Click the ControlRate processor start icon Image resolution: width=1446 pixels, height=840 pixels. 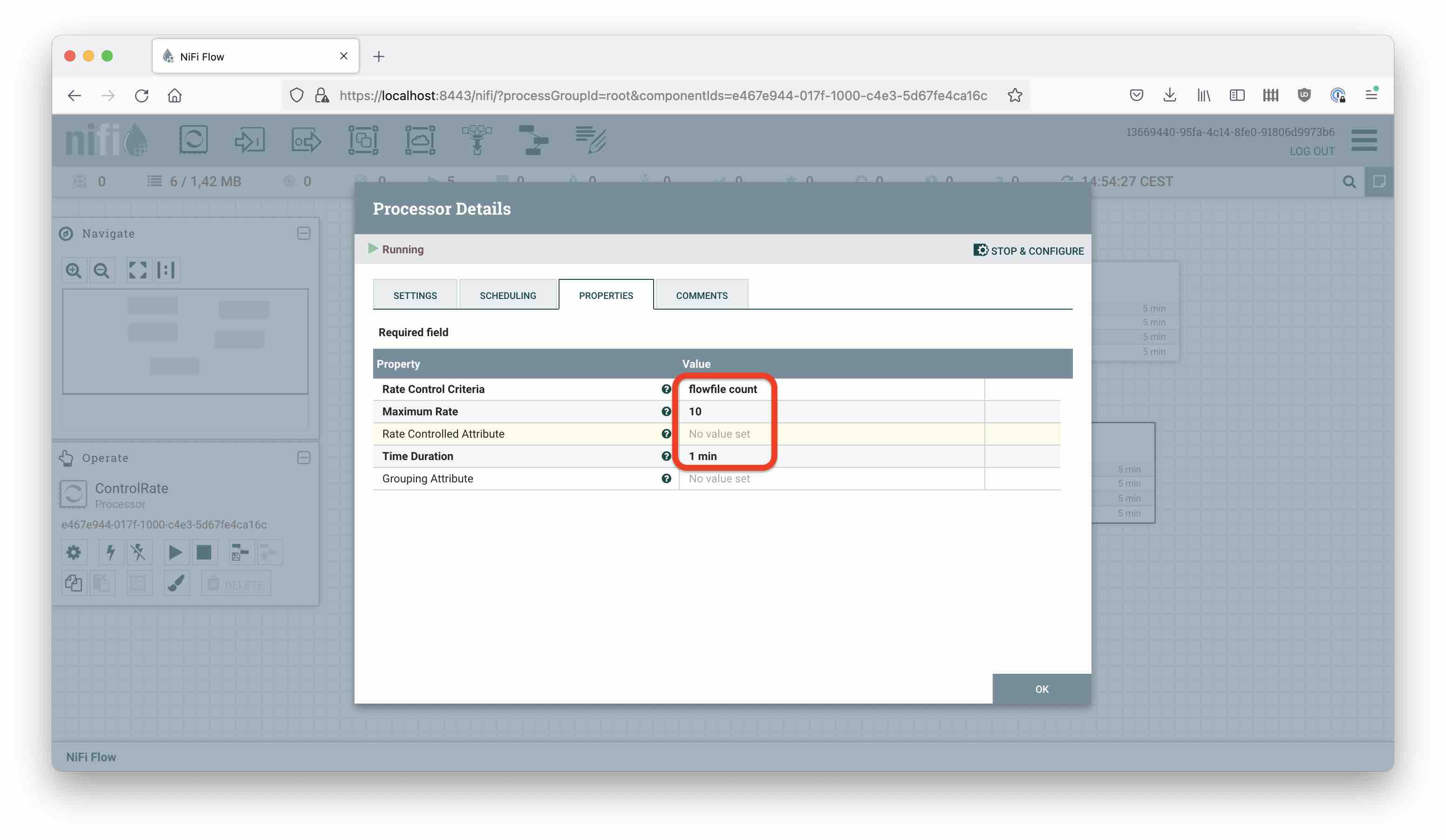(174, 552)
